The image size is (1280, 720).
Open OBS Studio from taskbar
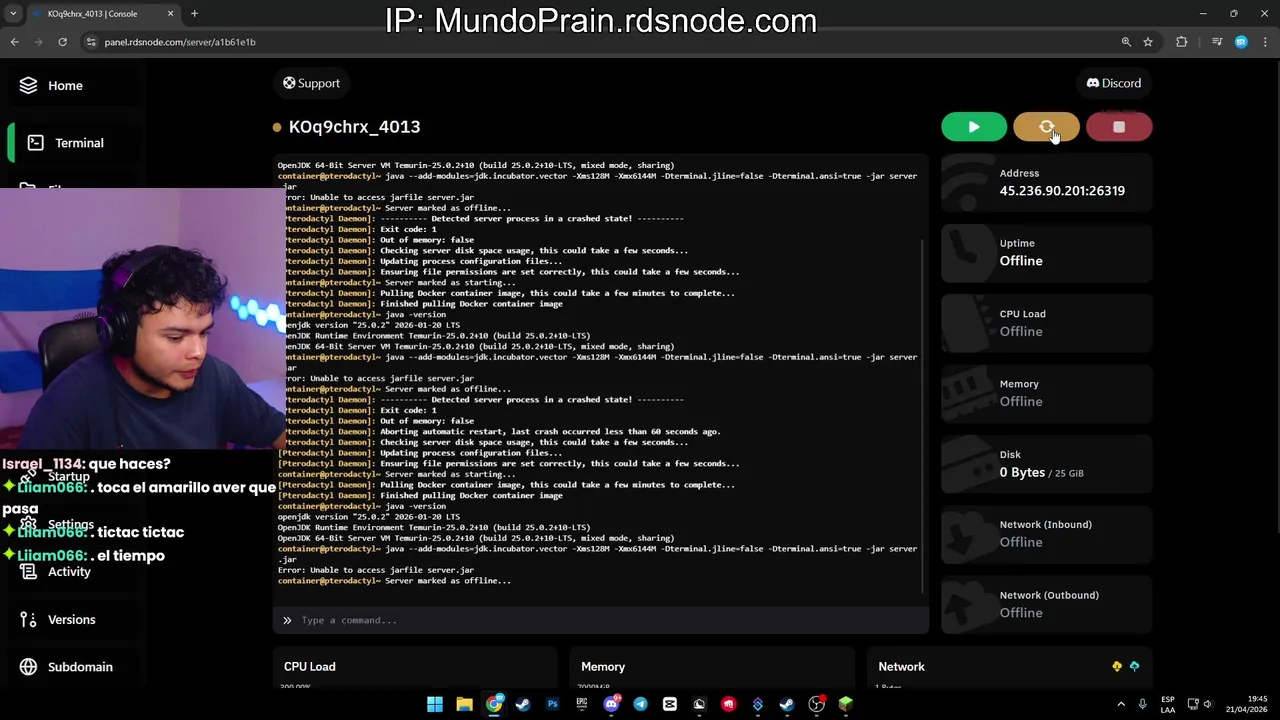click(817, 704)
